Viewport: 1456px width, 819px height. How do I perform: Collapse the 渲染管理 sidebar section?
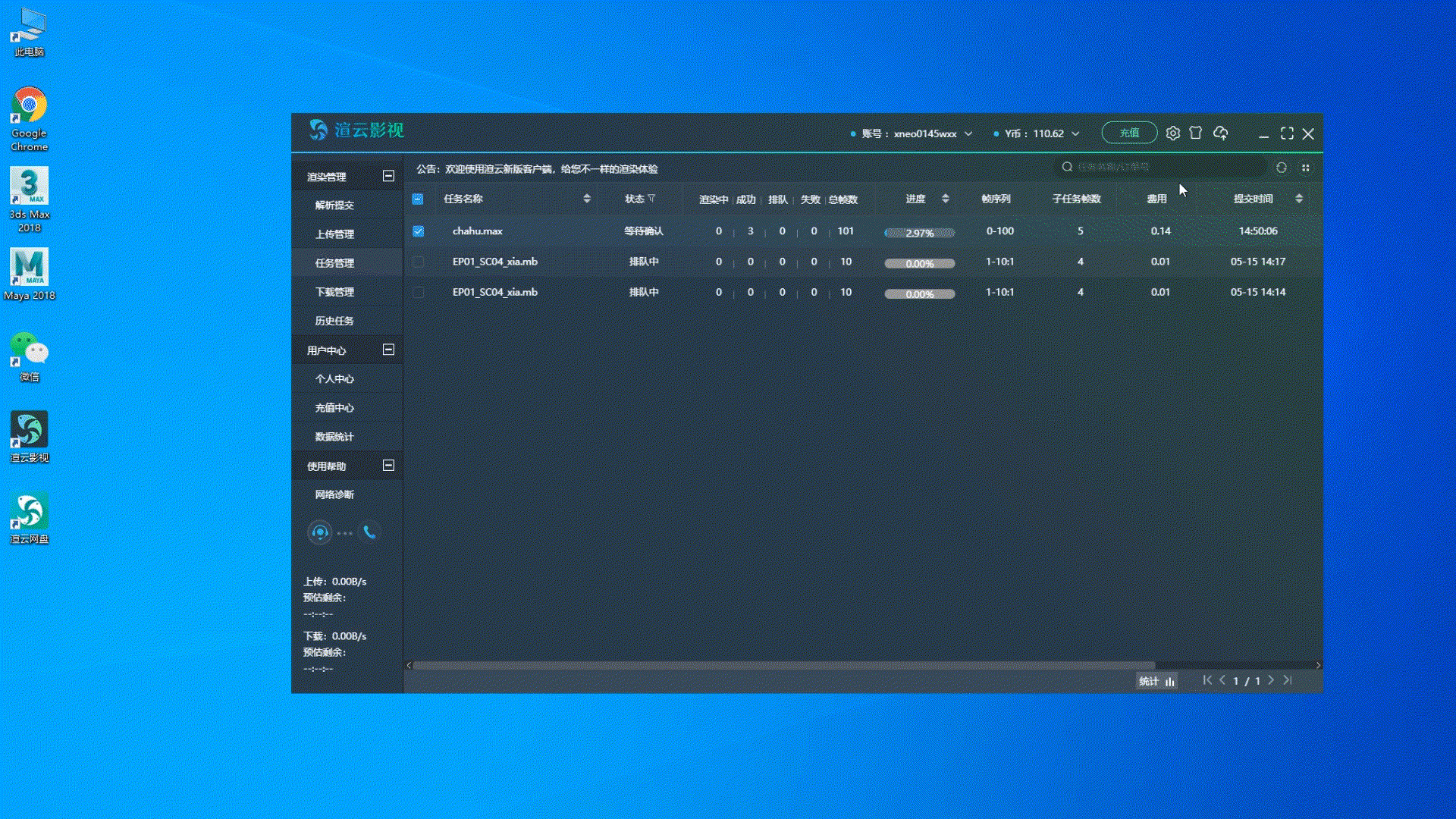pos(388,176)
